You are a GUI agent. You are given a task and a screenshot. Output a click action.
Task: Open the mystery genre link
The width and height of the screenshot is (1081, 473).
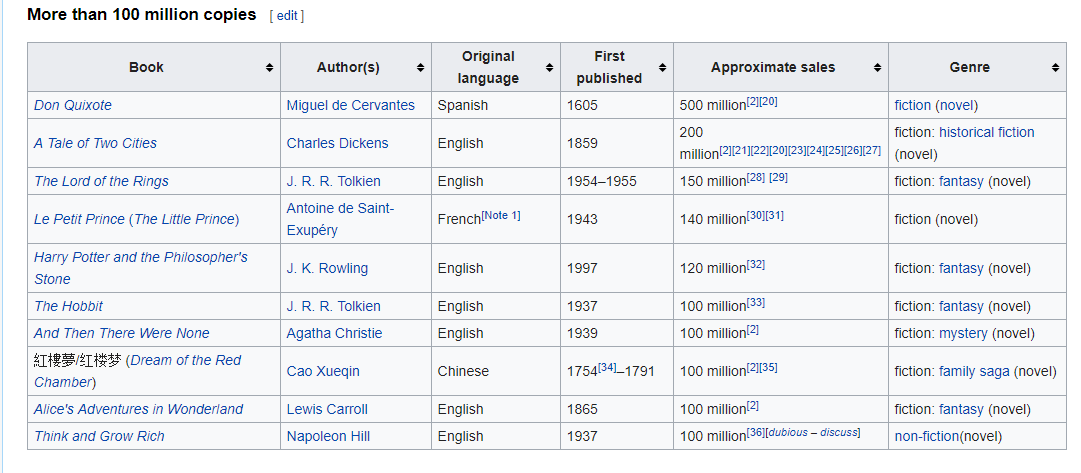tap(963, 333)
